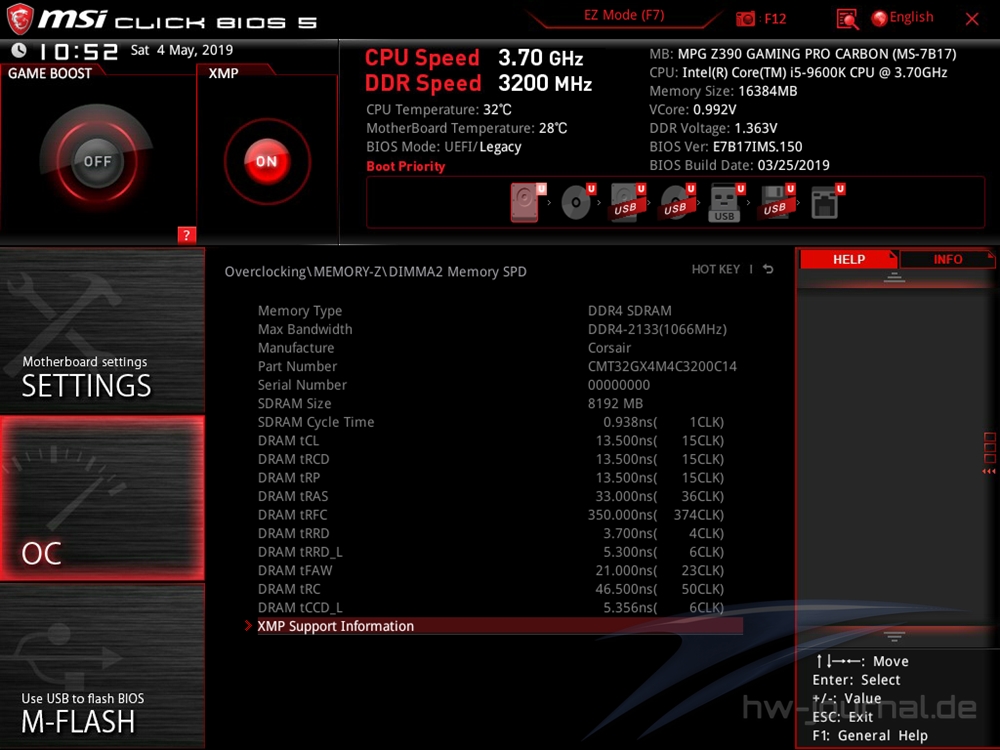Click the SDRAM Size value 8192 MB
This screenshot has height=750, width=1000.
pyautogui.click(x=615, y=403)
